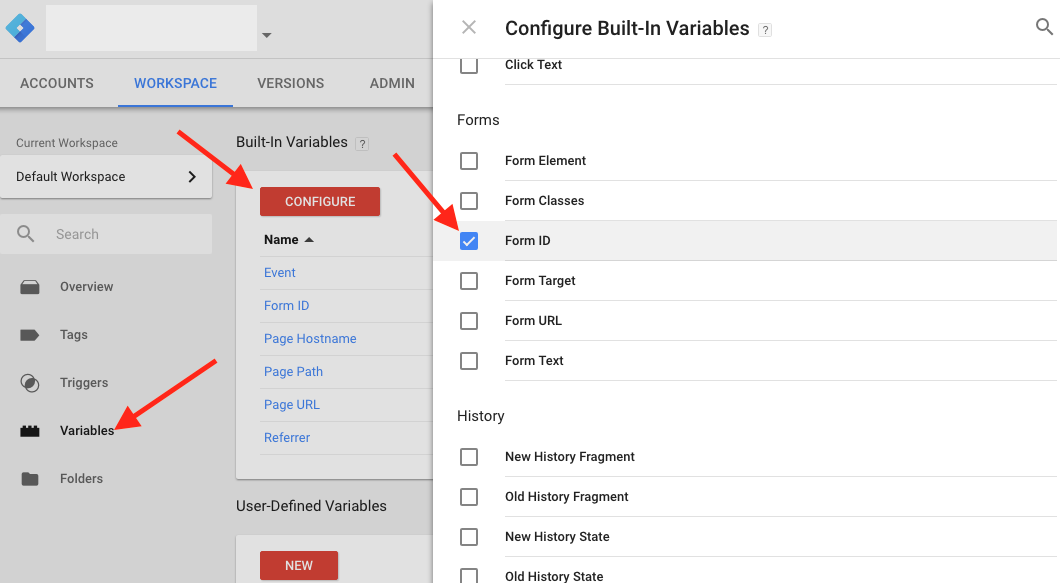Open the account container dropdown arrow
The height and width of the screenshot is (583, 1060).
pos(266,36)
